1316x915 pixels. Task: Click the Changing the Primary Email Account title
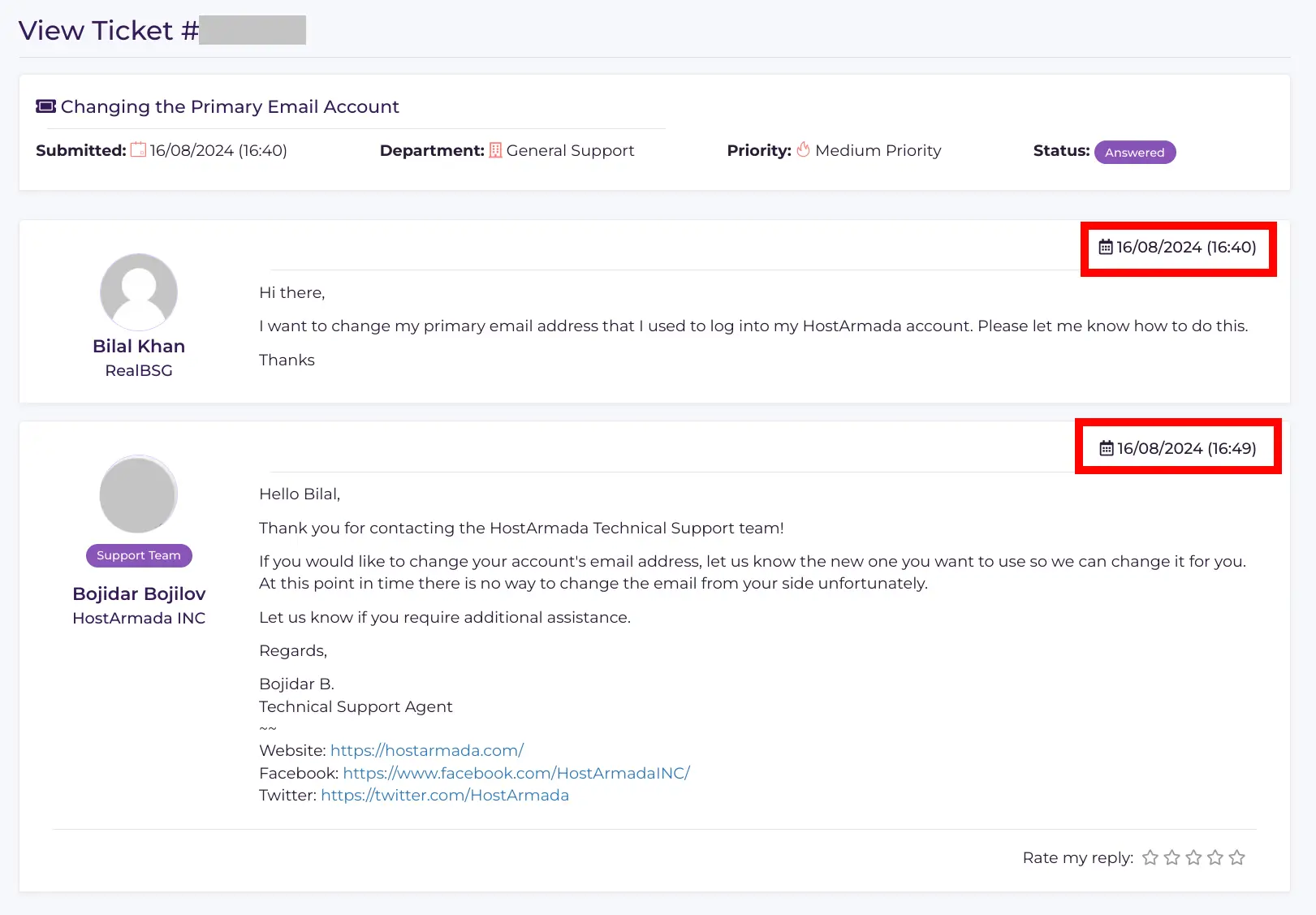tap(230, 106)
